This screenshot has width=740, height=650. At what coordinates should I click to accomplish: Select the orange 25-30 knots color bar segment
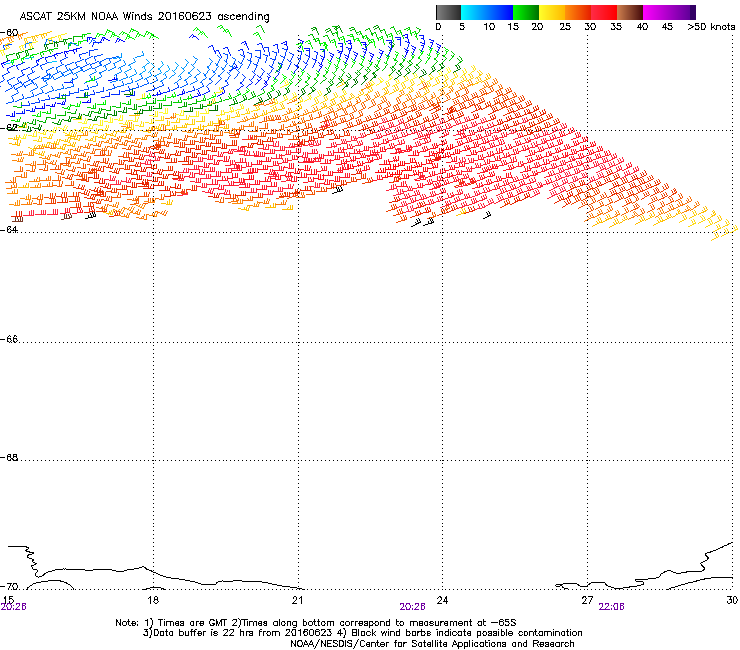coord(578,12)
